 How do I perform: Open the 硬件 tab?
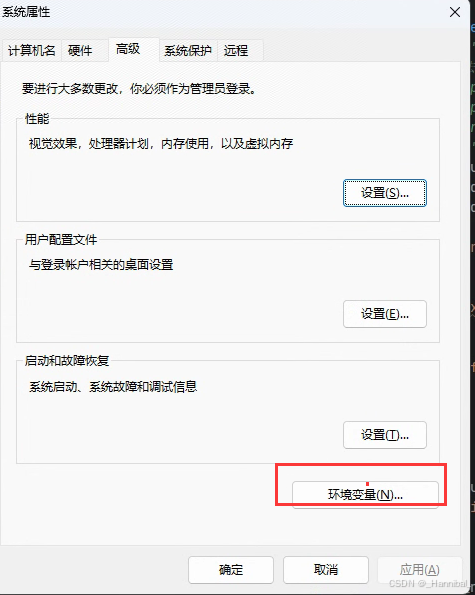point(80,50)
